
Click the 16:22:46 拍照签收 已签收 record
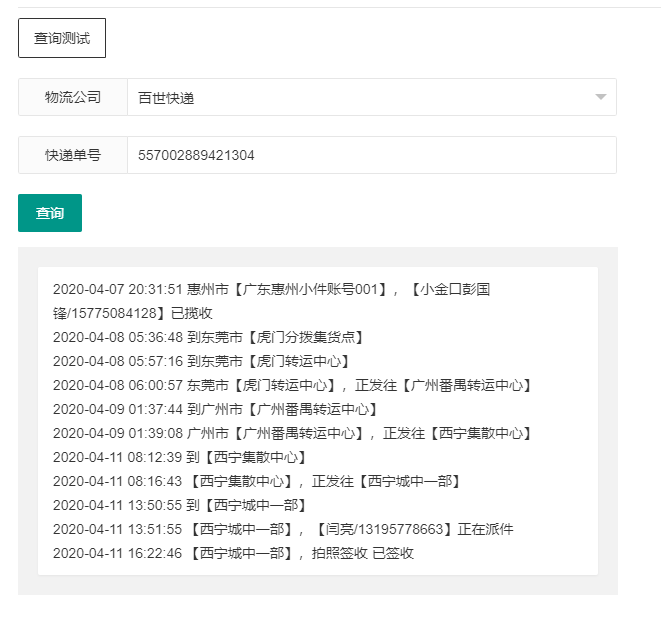pyautogui.click(x=234, y=554)
